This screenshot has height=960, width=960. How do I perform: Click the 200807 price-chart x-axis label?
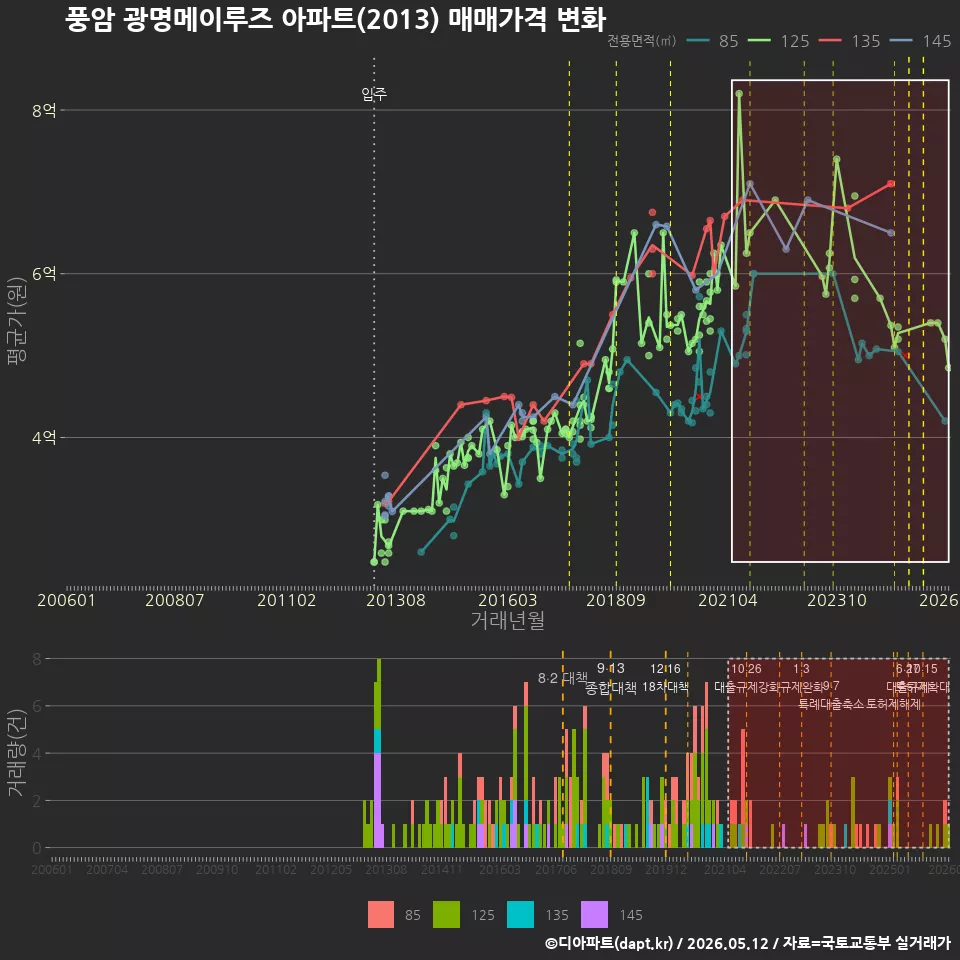point(174,600)
